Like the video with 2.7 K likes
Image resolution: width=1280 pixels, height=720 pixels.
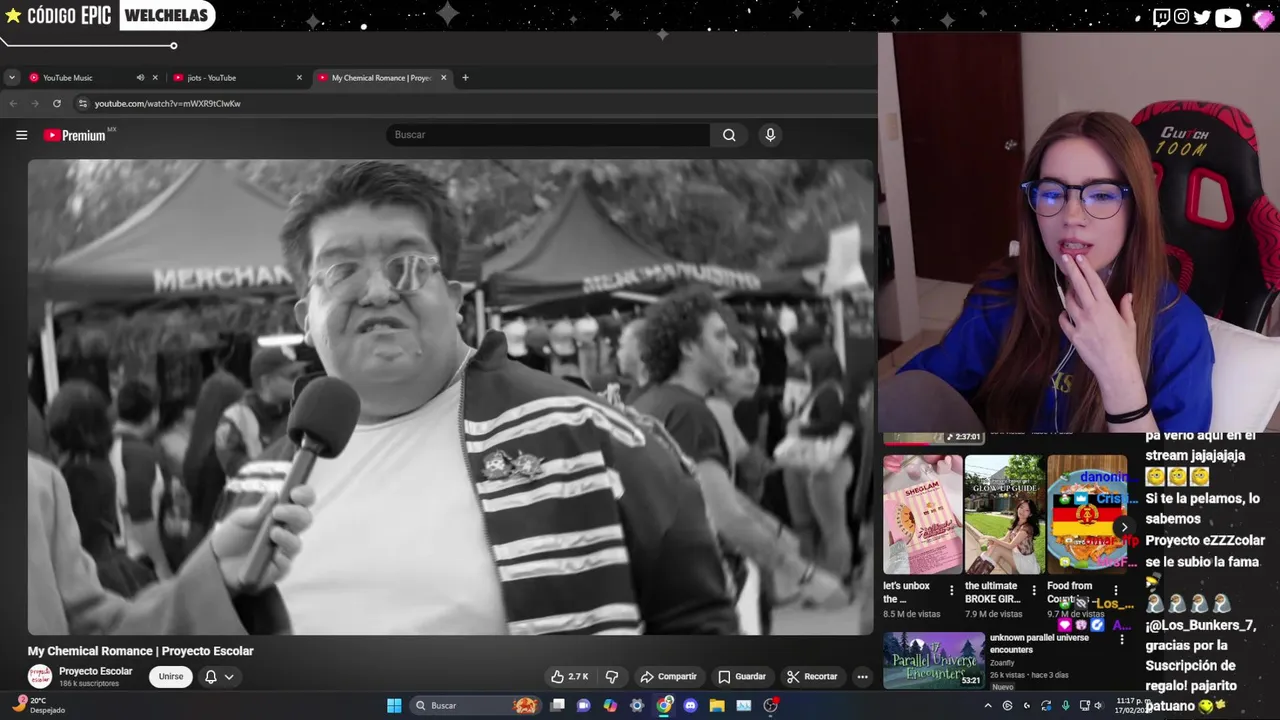[569, 676]
